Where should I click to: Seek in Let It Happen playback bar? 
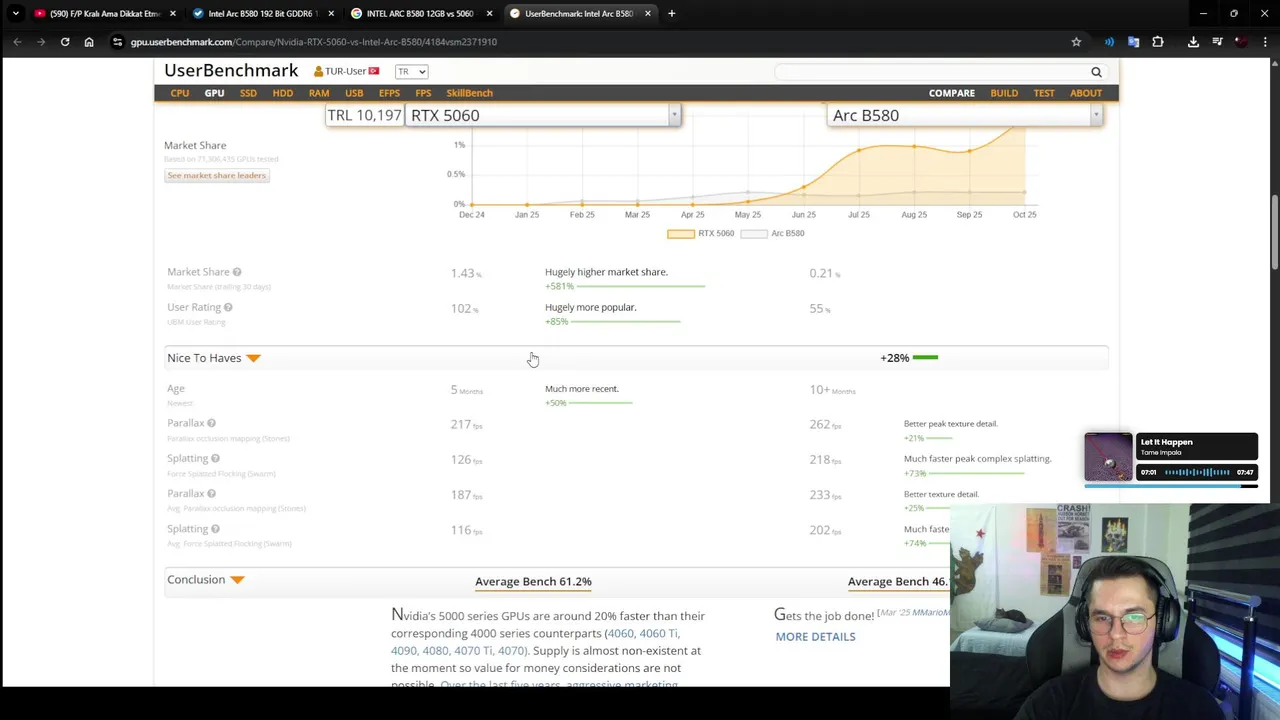pyautogui.click(x=1170, y=486)
